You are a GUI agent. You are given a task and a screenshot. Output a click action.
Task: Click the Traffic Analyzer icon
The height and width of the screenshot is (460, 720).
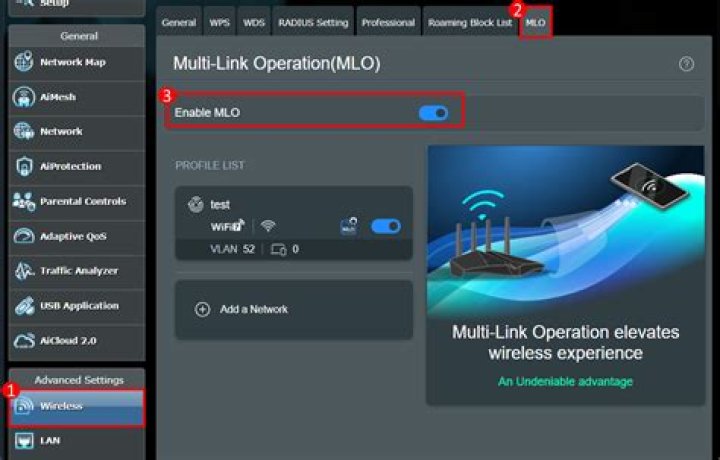[24, 271]
